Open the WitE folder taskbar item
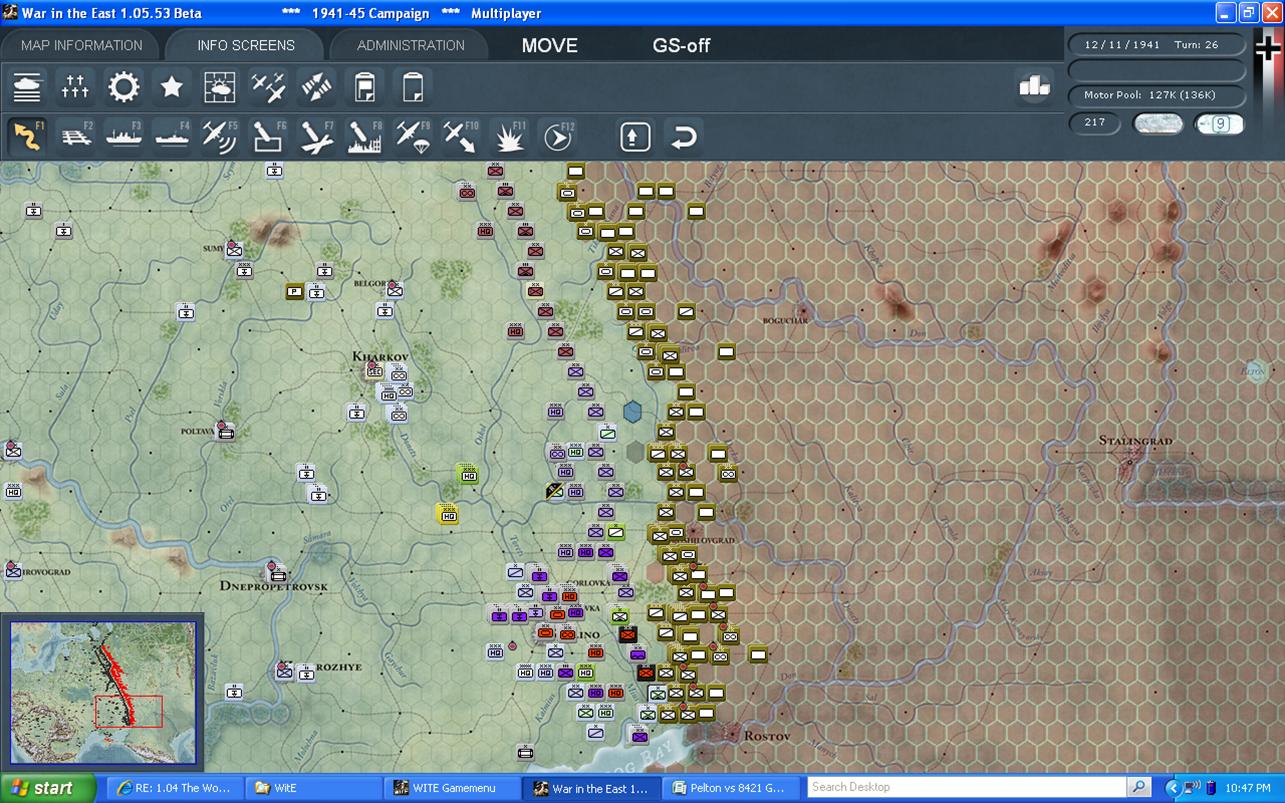Image resolution: width=1285 pixels, height=803 pixels. [x=313, y=788]
